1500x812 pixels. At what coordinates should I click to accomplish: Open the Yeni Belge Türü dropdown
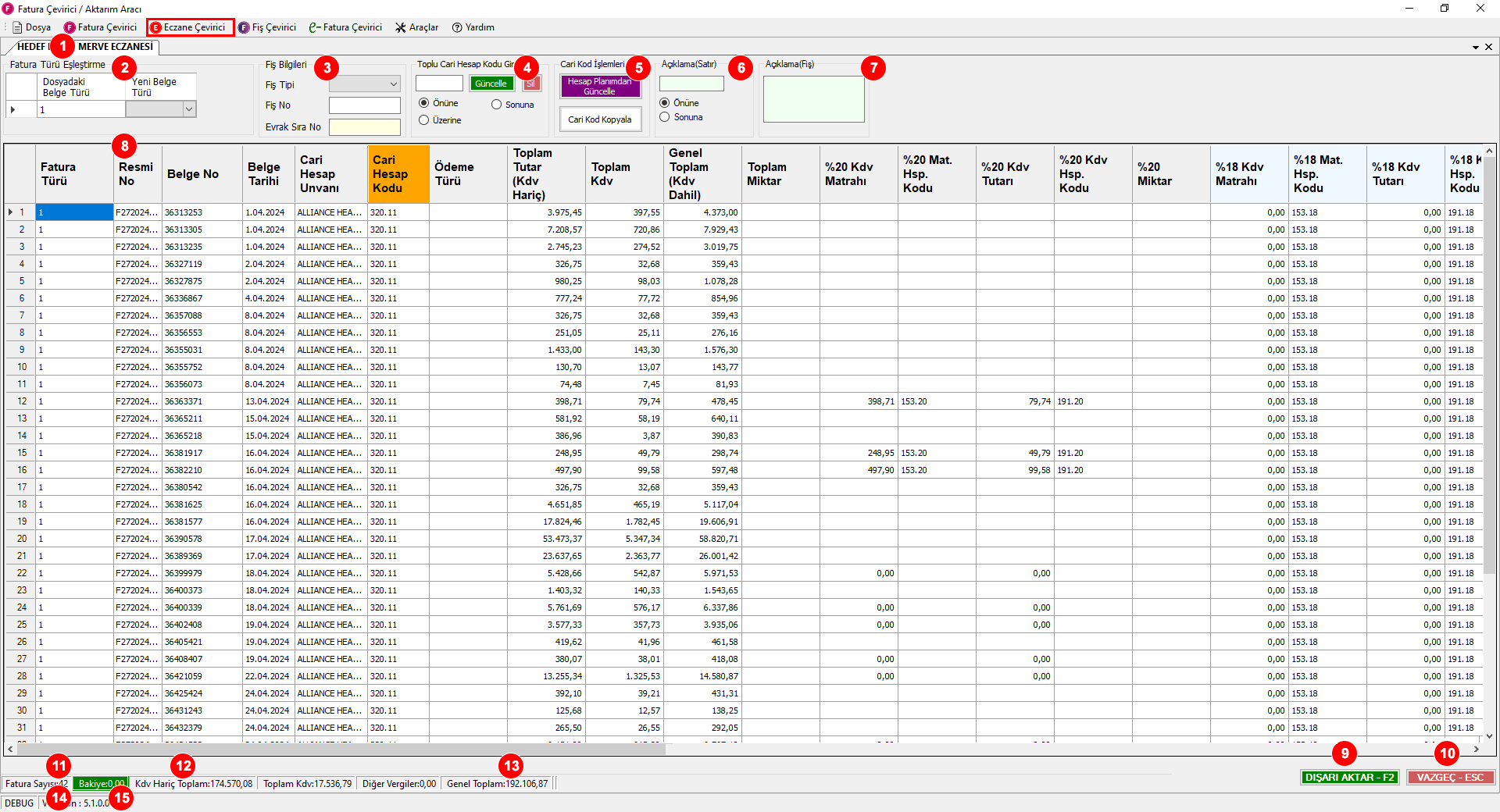click(188, 110)
